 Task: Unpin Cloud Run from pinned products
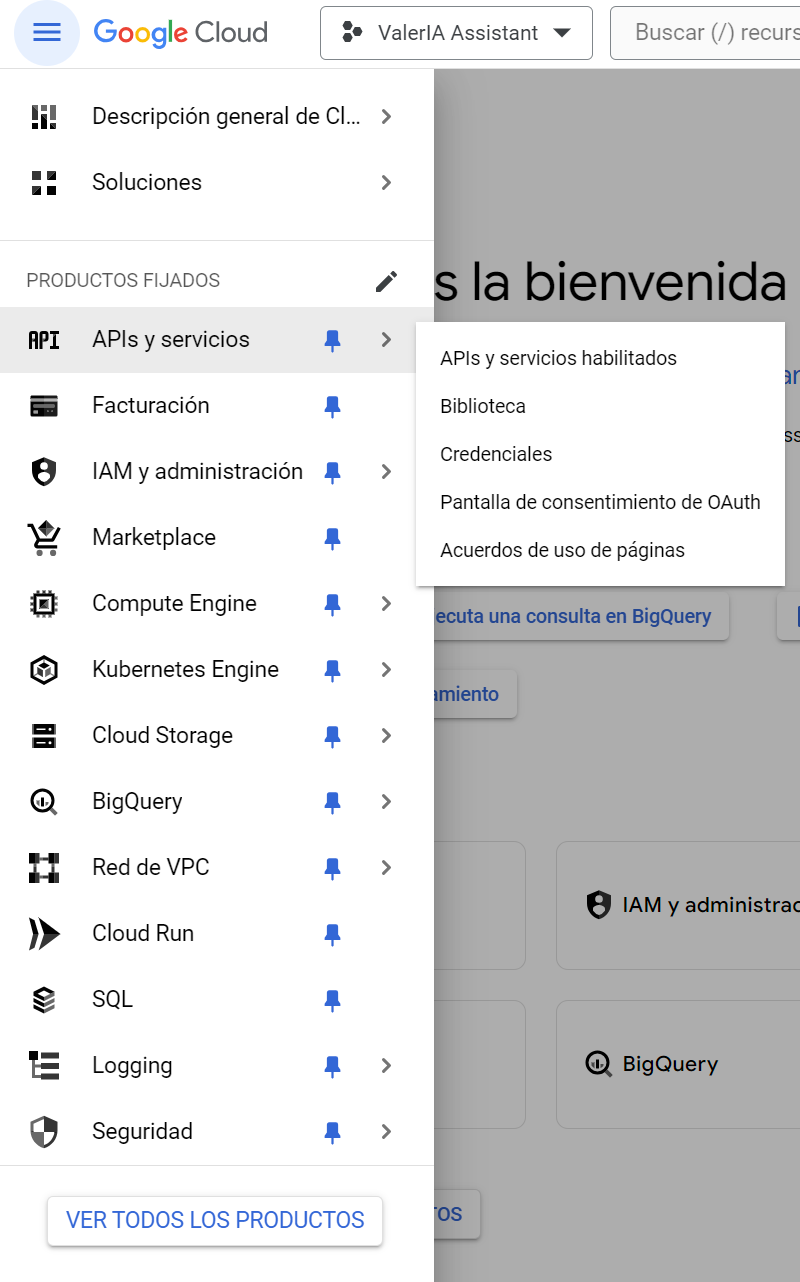tap(333, 935)
